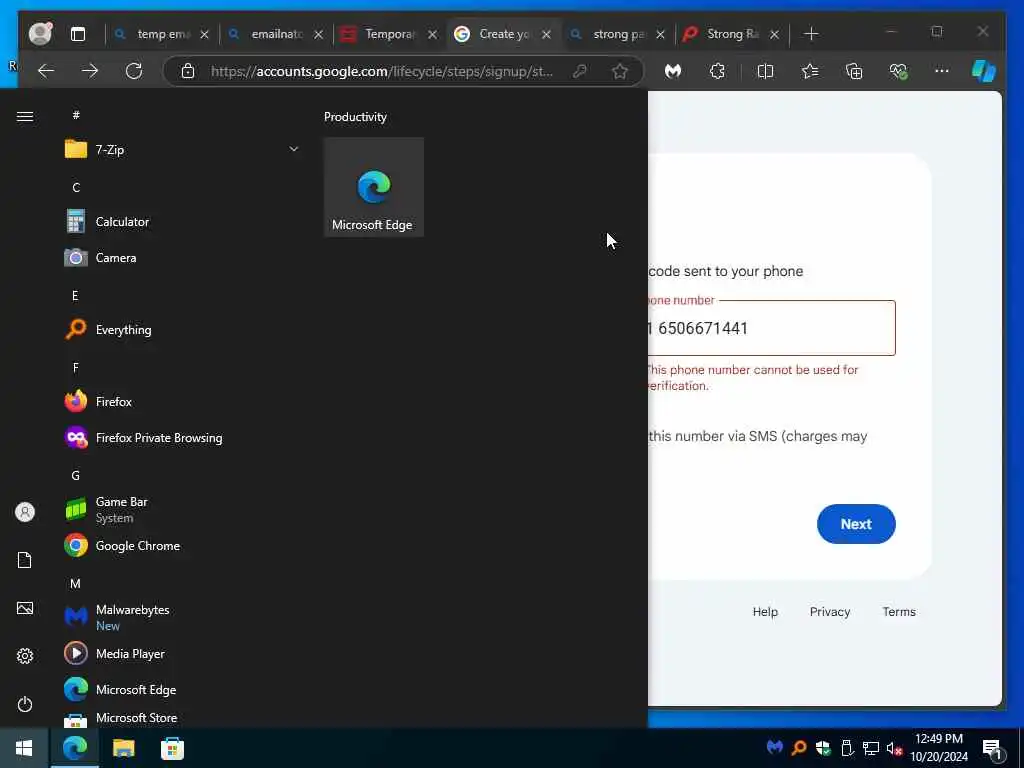This screenshot has height=768, width=1024.
Task: Click the phone number input field
Action: 771,328
